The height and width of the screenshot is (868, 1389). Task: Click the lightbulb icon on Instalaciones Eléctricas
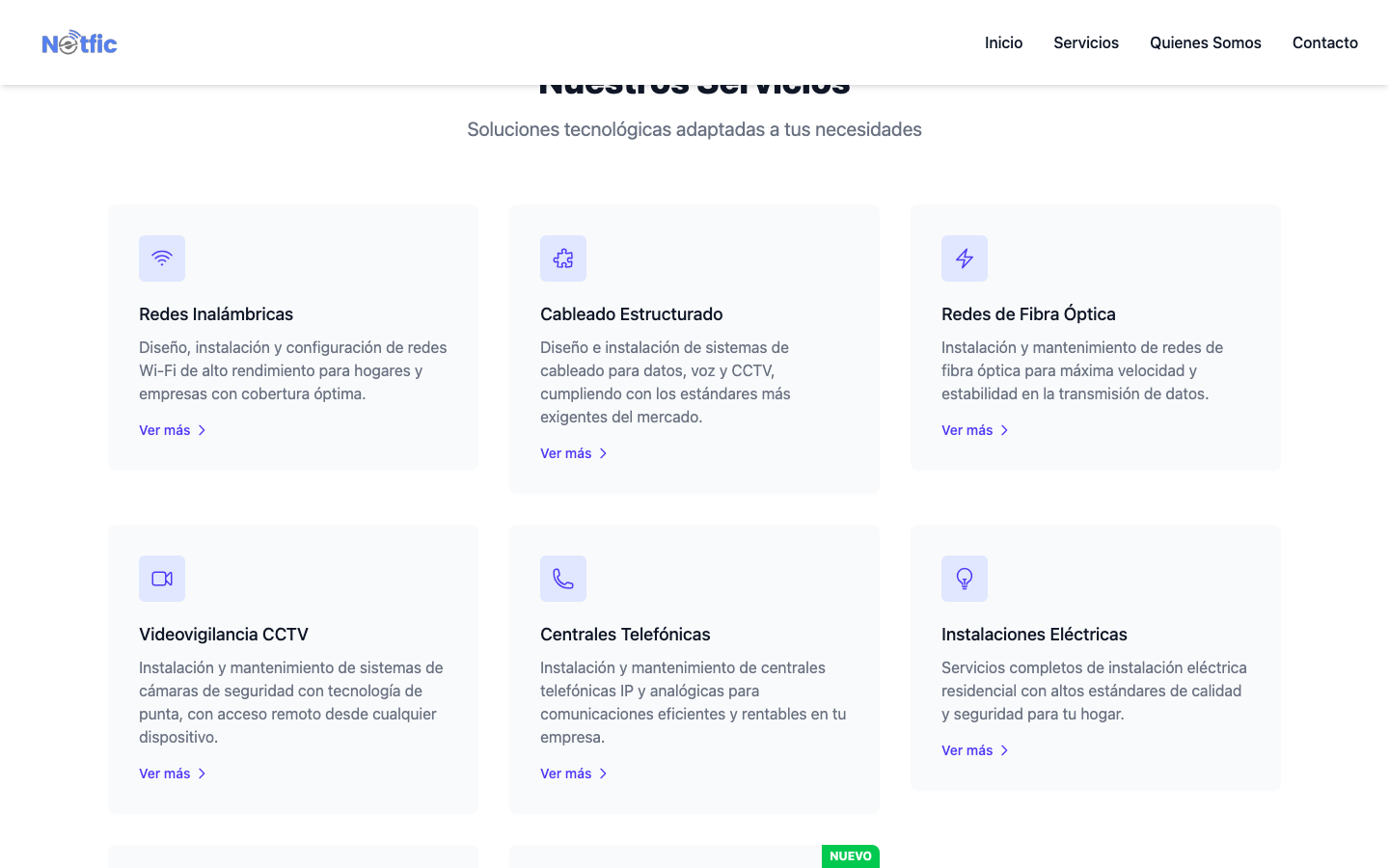tap(965, 579)
